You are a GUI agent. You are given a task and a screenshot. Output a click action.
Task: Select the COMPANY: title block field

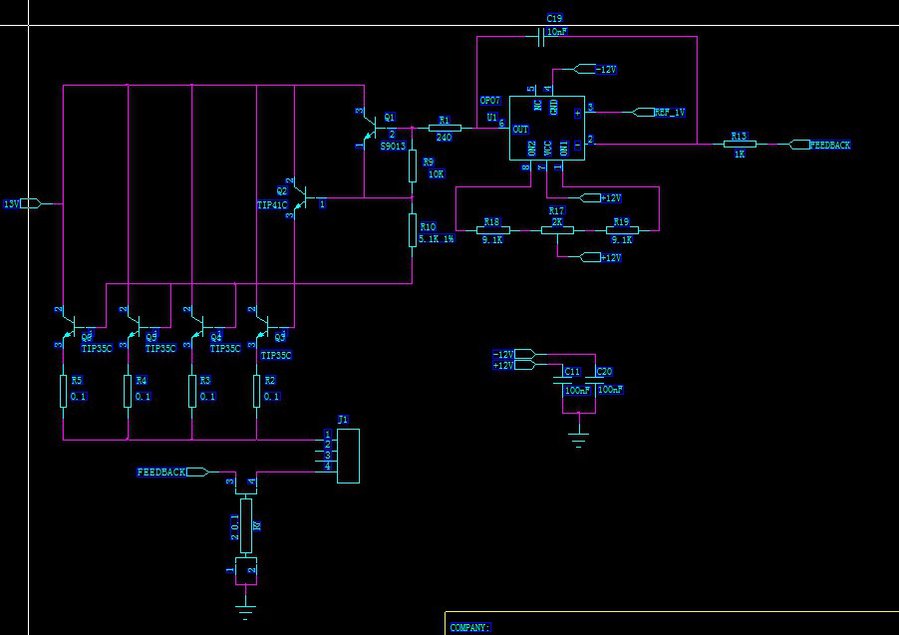click(x=470, y=628)
